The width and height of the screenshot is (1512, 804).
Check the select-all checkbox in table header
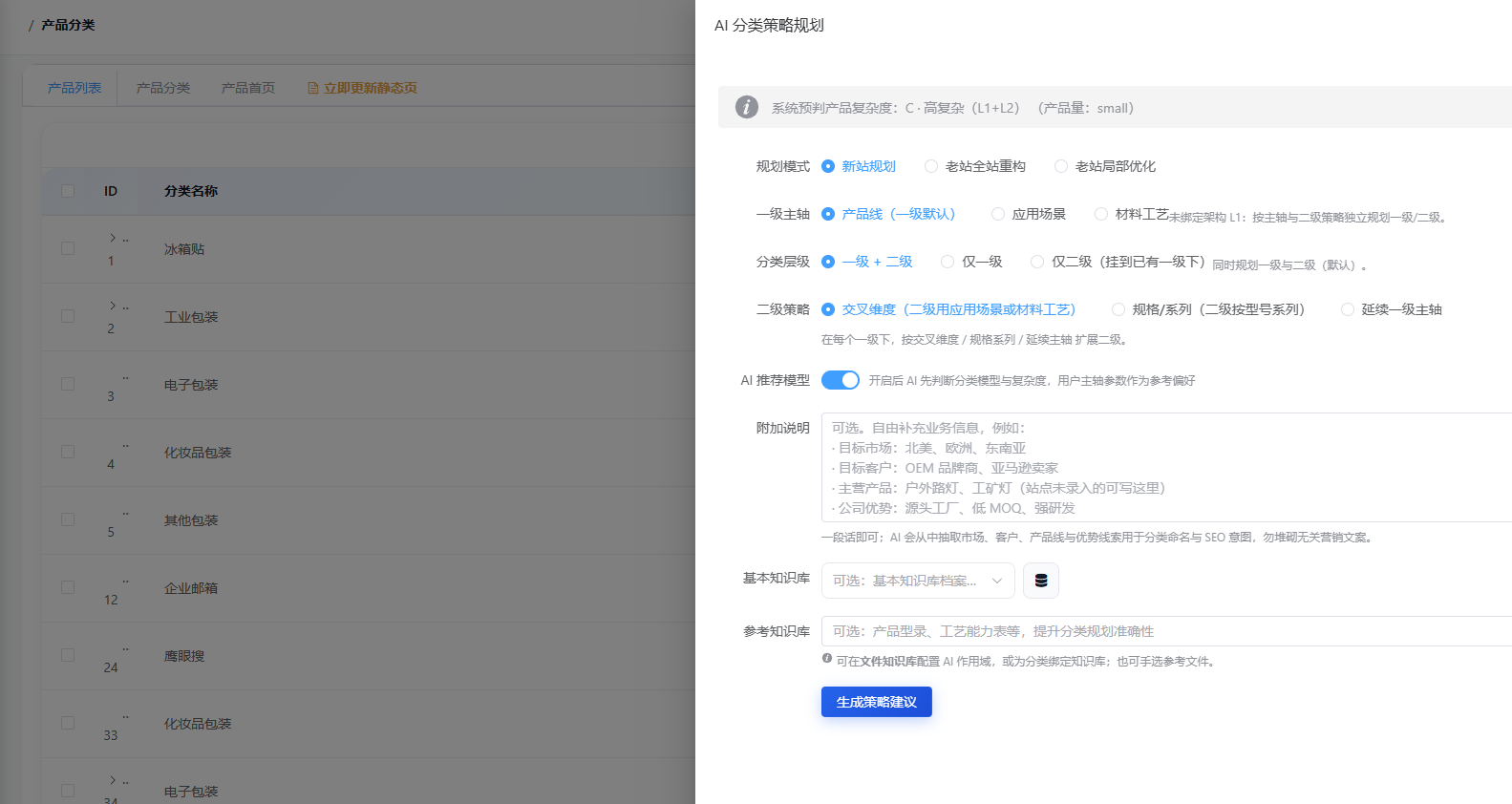[x=68, y=191]
